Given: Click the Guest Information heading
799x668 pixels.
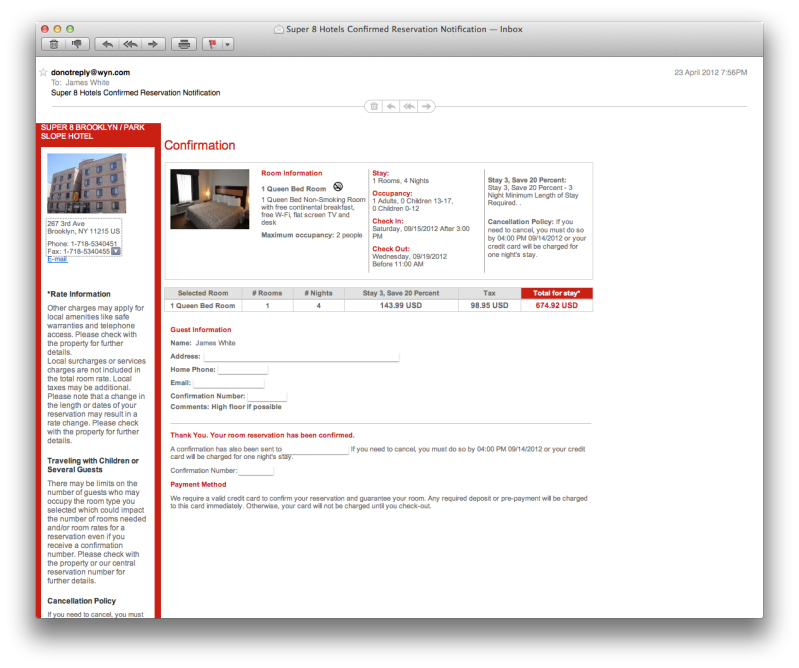Looking at the screenshot, I should pyautogui.click(x=201, y=330).
